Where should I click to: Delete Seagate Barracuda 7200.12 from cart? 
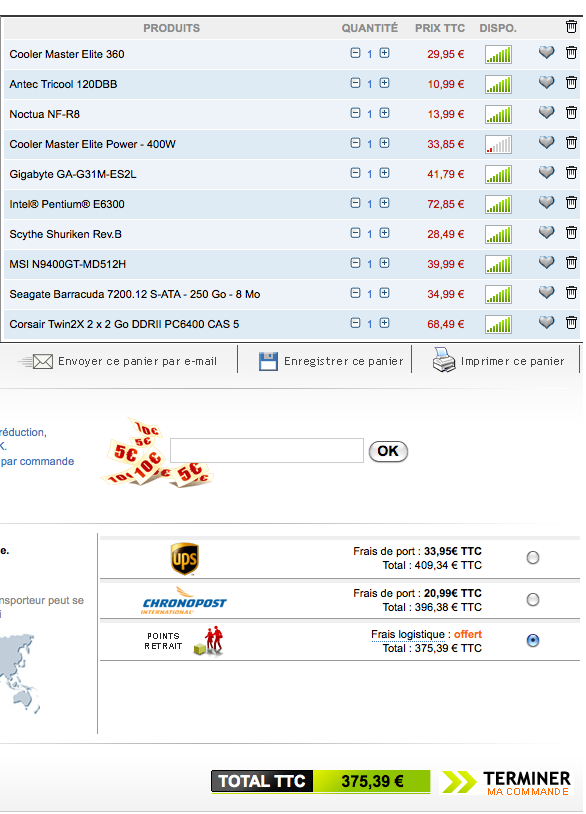click(x=571, y=293)
